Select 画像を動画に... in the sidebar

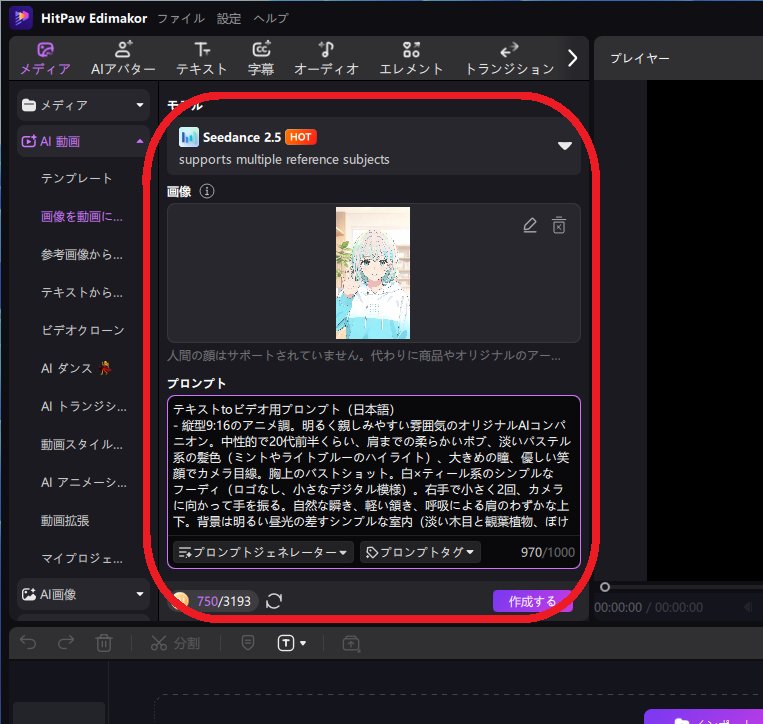pyautogui.click(x=82, y=217)
